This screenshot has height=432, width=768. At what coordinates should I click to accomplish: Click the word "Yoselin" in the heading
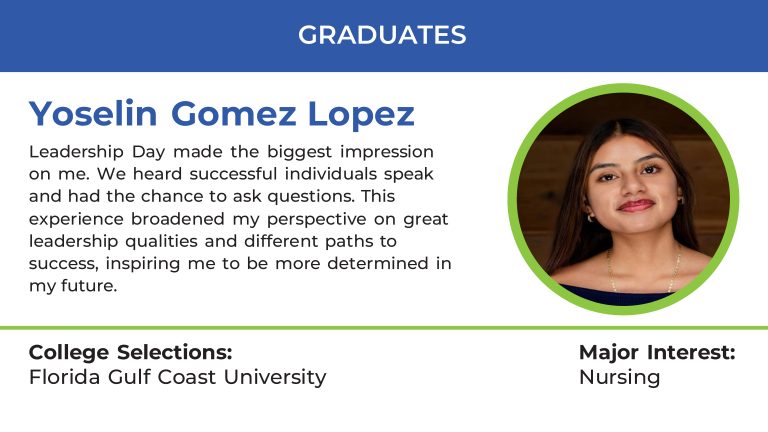[x=93, y=114]
